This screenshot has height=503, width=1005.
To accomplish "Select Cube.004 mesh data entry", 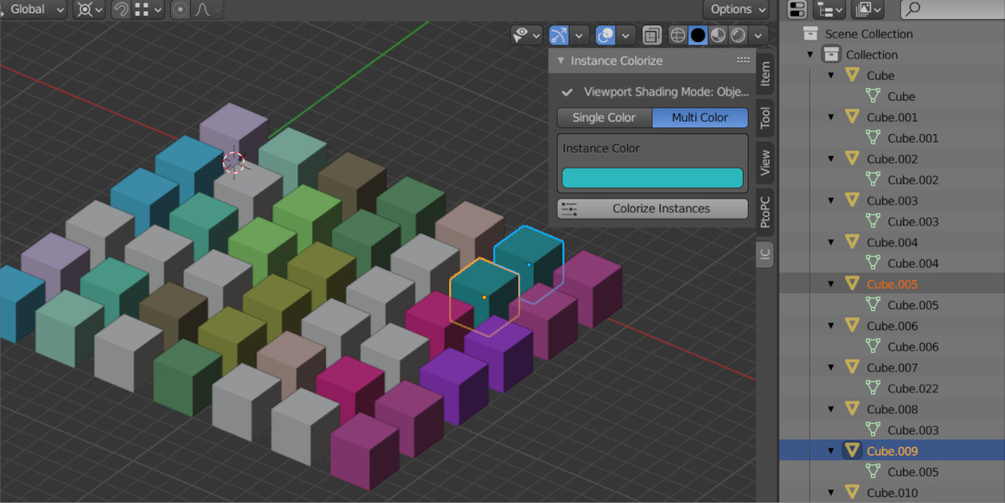I will point(913,263).
